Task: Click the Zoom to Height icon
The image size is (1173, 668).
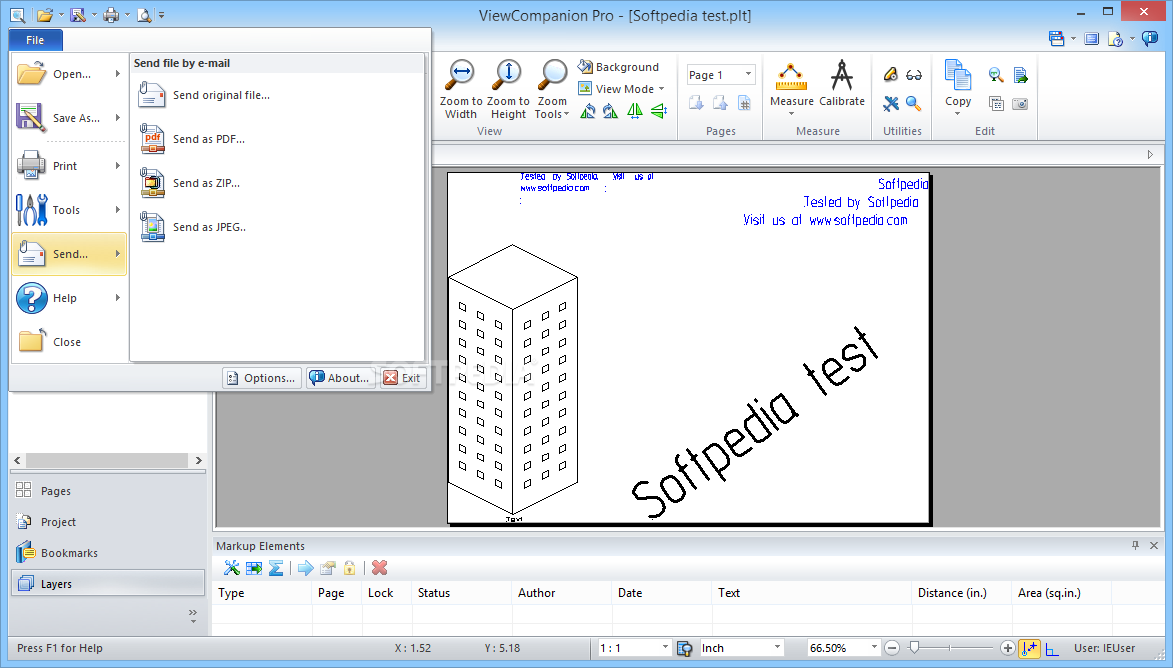Action: tap(508, 75)
